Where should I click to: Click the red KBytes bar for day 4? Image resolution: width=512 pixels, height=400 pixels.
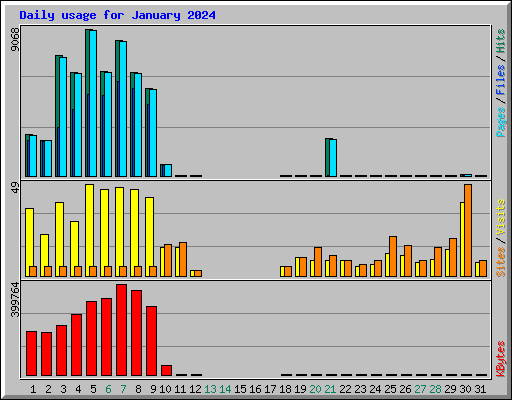pyautogui.click(x=77, y=345)
